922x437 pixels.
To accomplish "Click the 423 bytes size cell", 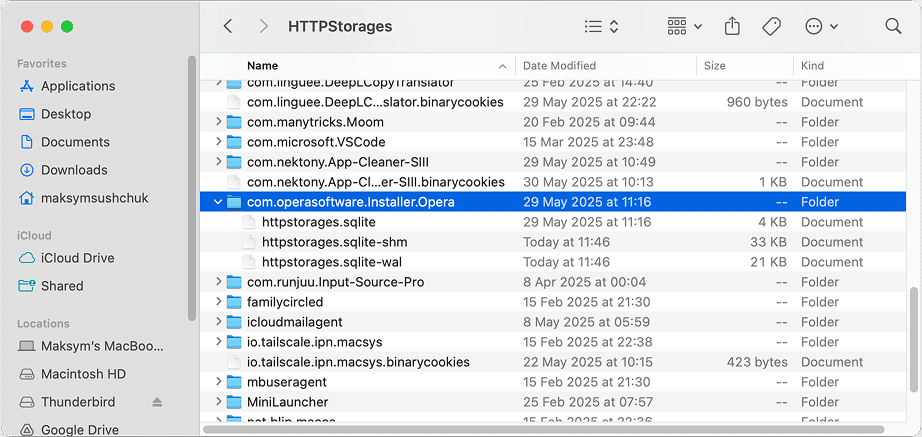I will [757, 362].
